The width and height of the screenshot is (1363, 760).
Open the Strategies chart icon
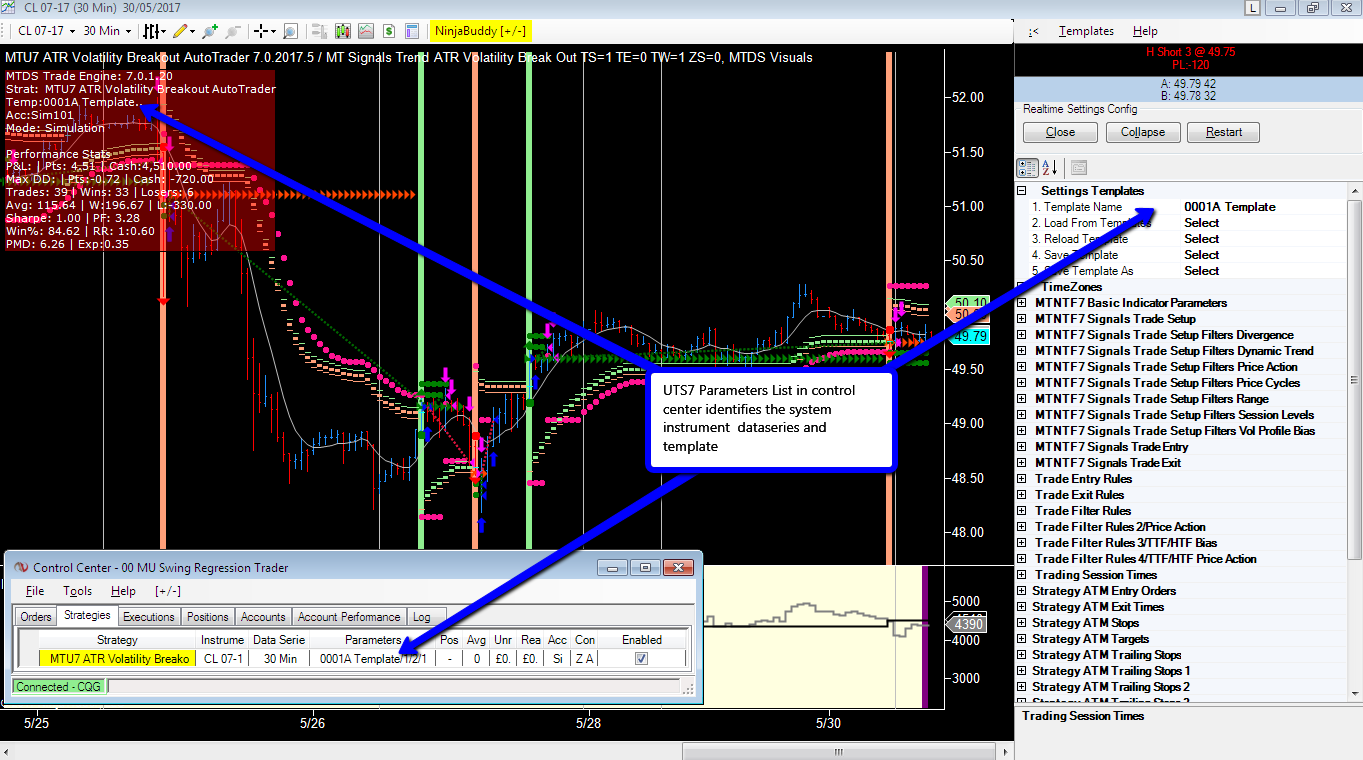pos(366,31)
